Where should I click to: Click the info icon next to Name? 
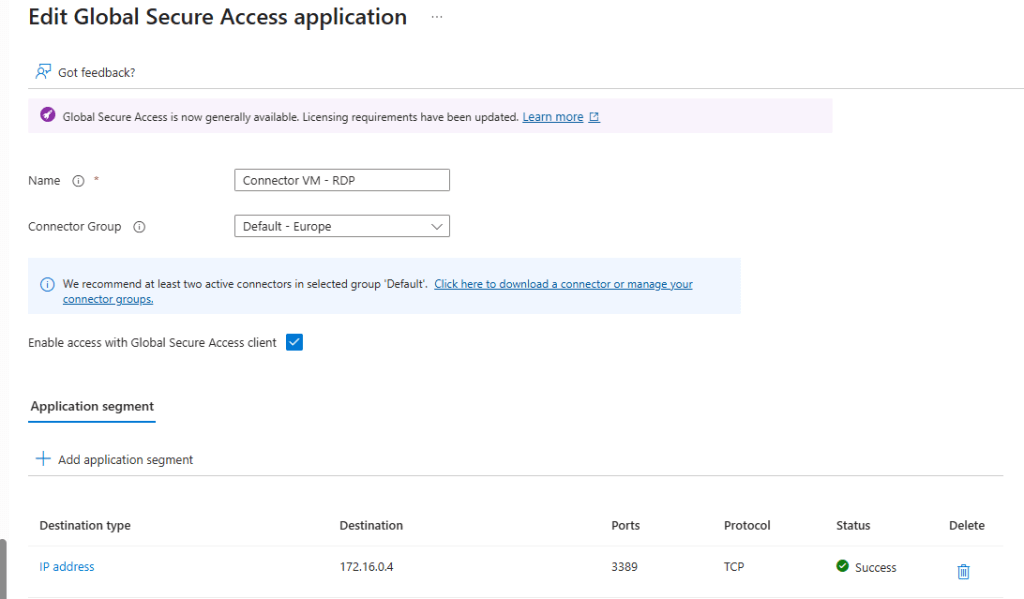[78, 181]
